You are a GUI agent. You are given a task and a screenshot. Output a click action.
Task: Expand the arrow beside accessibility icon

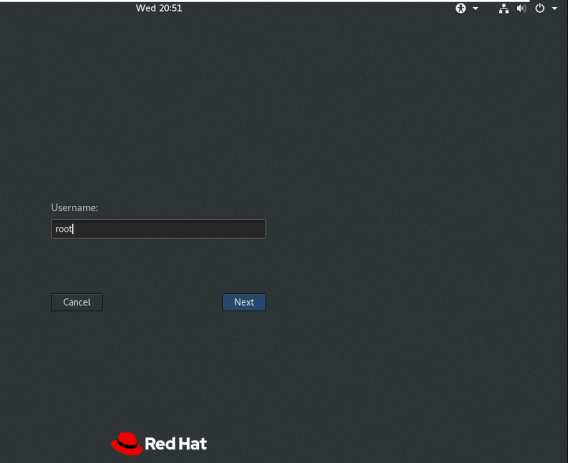[x=475, y=9]
